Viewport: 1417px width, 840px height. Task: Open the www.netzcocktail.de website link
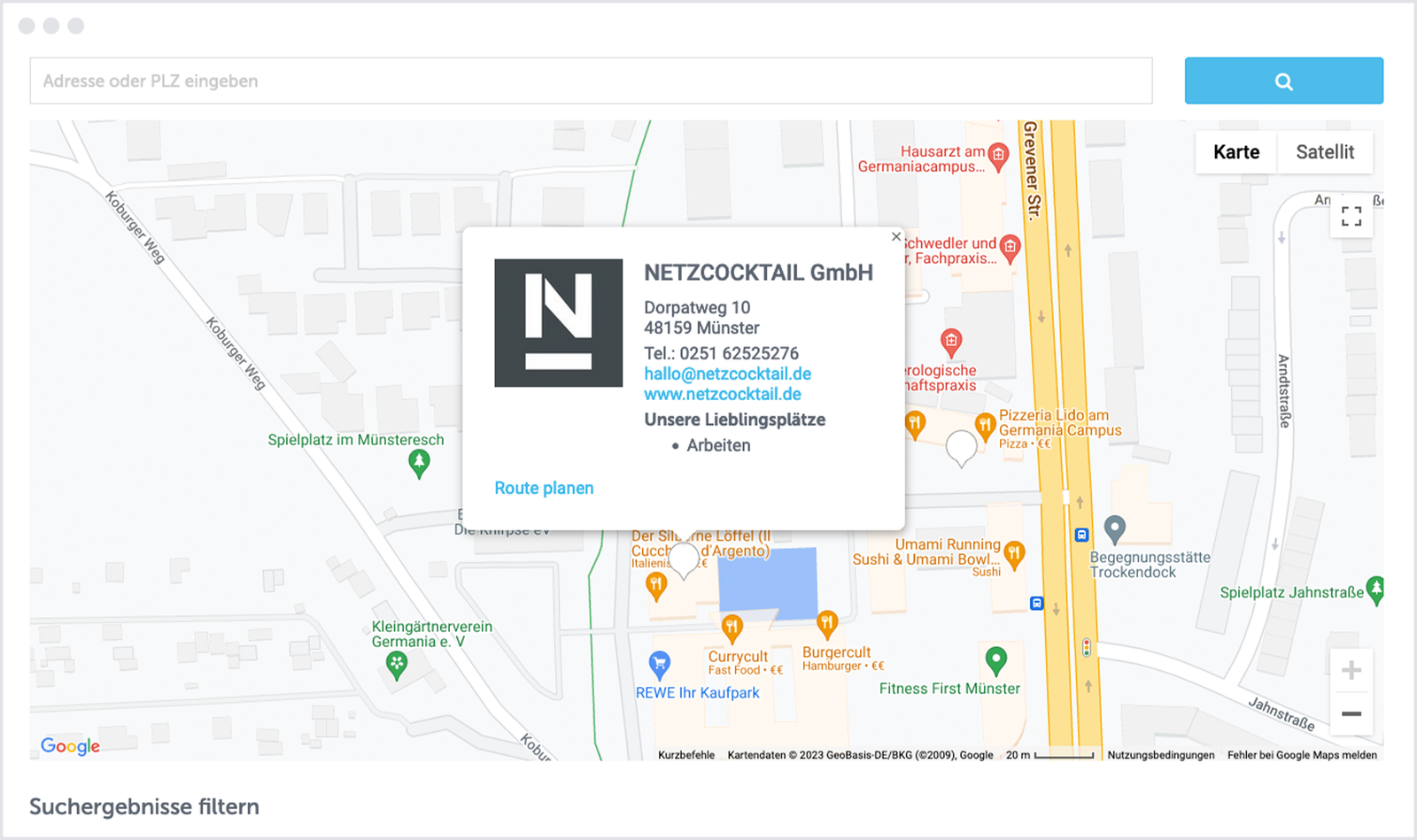tap(722, 394)
